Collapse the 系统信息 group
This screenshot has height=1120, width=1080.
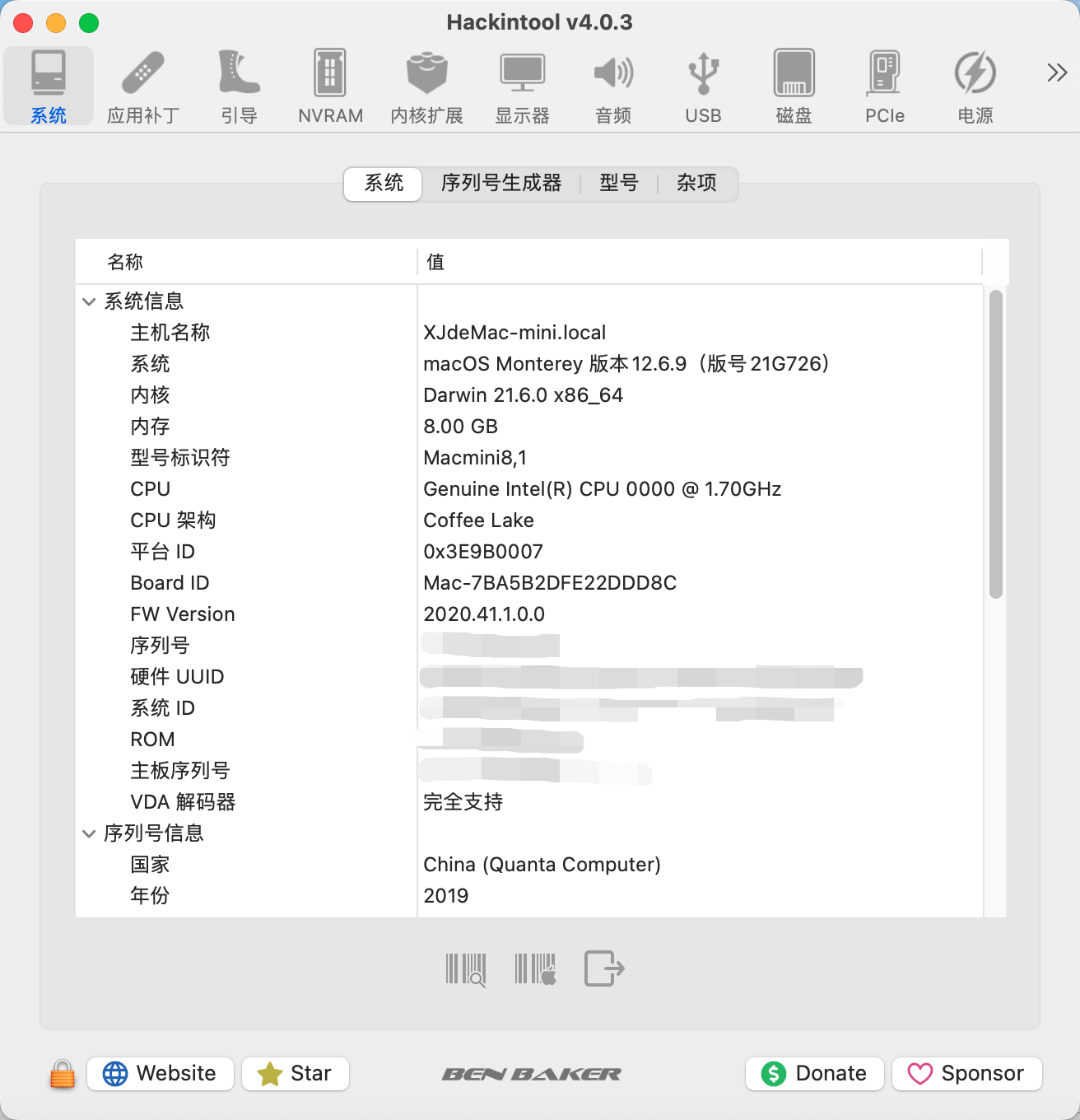click(x=89, y=301)
